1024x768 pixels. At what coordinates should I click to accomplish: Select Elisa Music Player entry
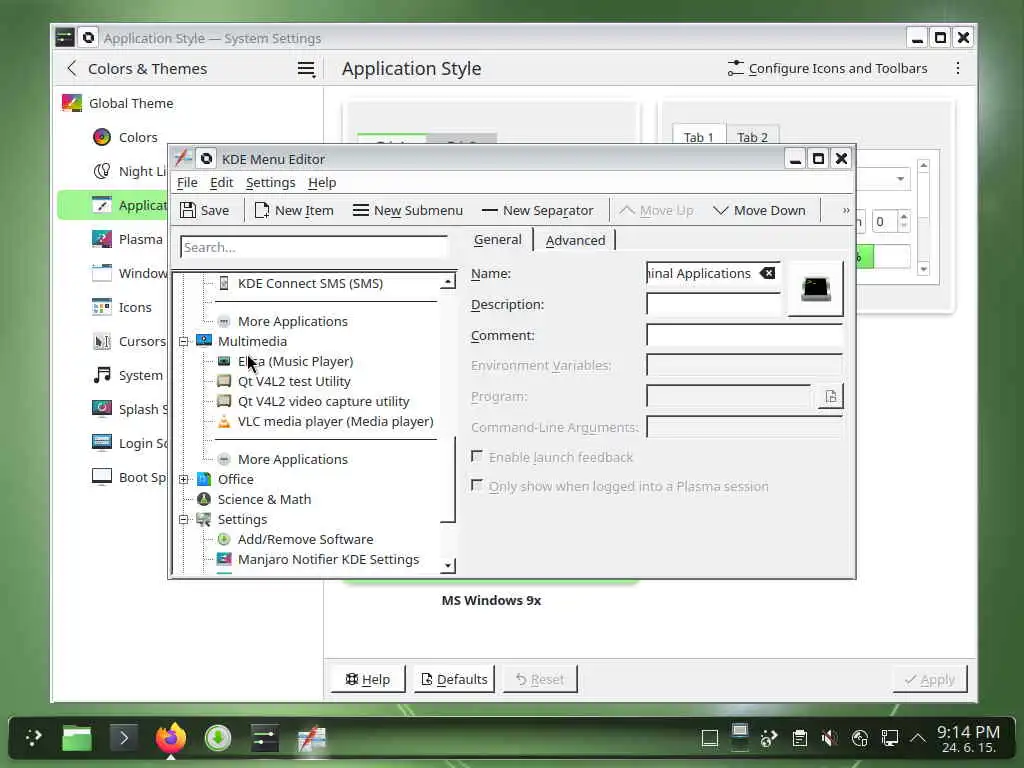tap(295, 361)
